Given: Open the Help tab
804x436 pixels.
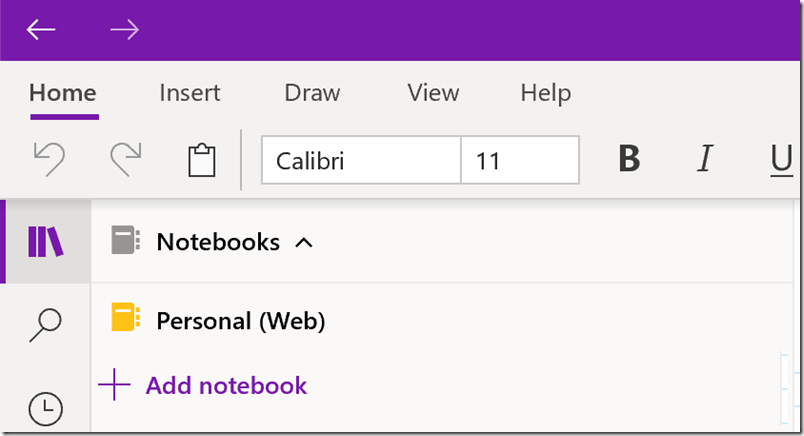Looking at the screenshot, I should tap(545, 93).
